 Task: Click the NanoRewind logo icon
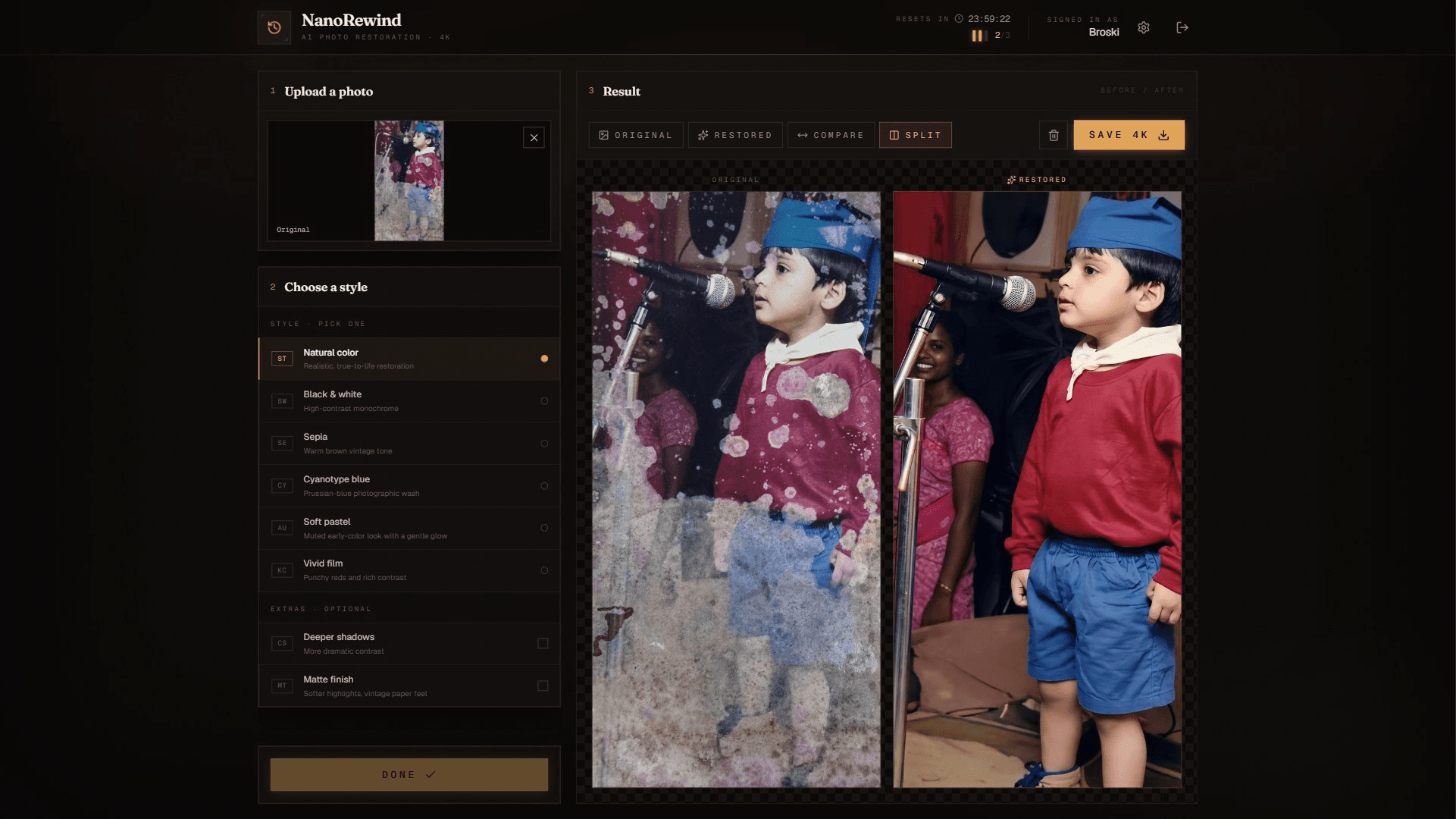(274, 27)
